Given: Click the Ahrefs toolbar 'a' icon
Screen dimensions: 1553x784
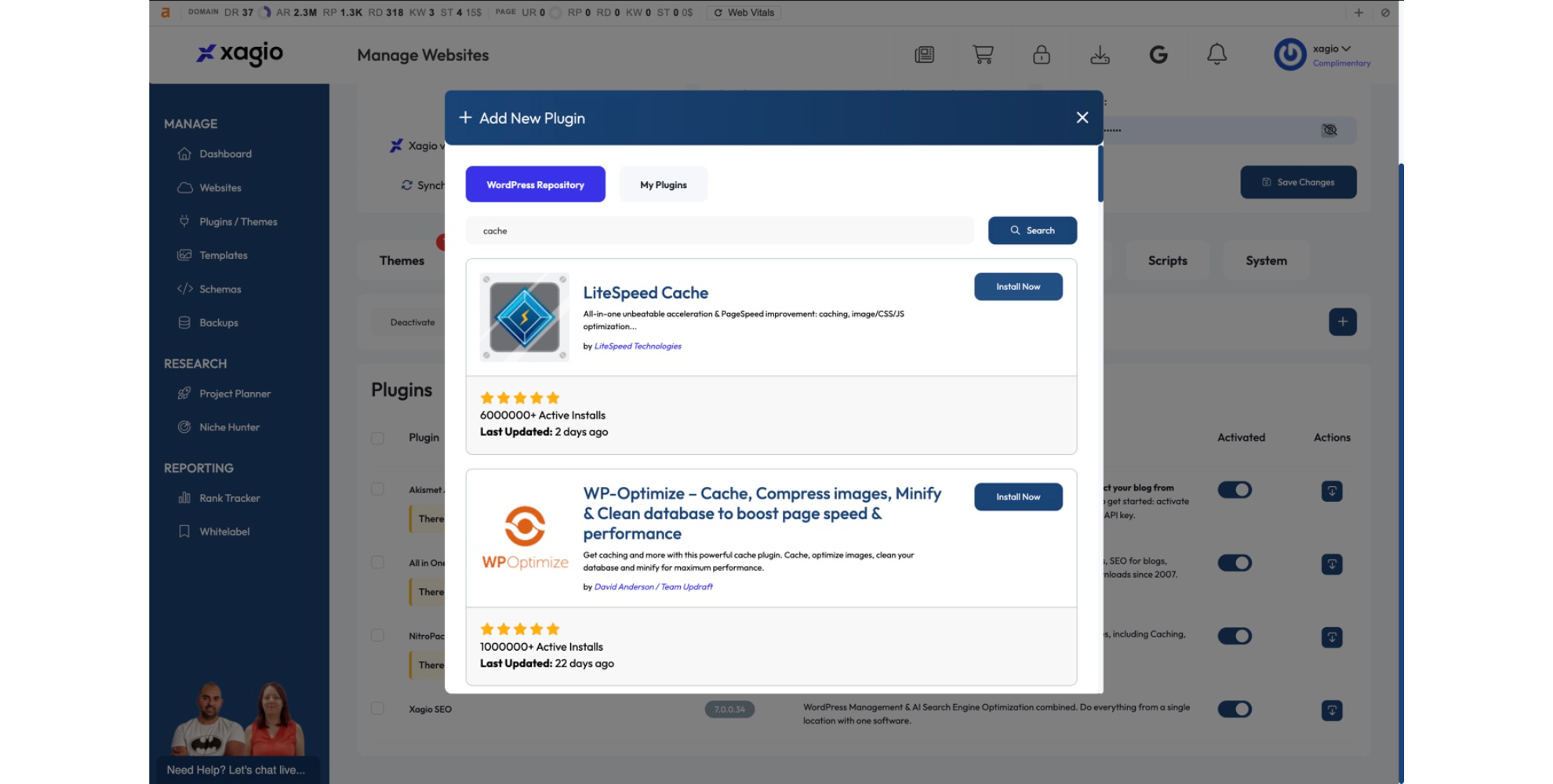Looking at the screenshot, I should (x=165, y=13).
